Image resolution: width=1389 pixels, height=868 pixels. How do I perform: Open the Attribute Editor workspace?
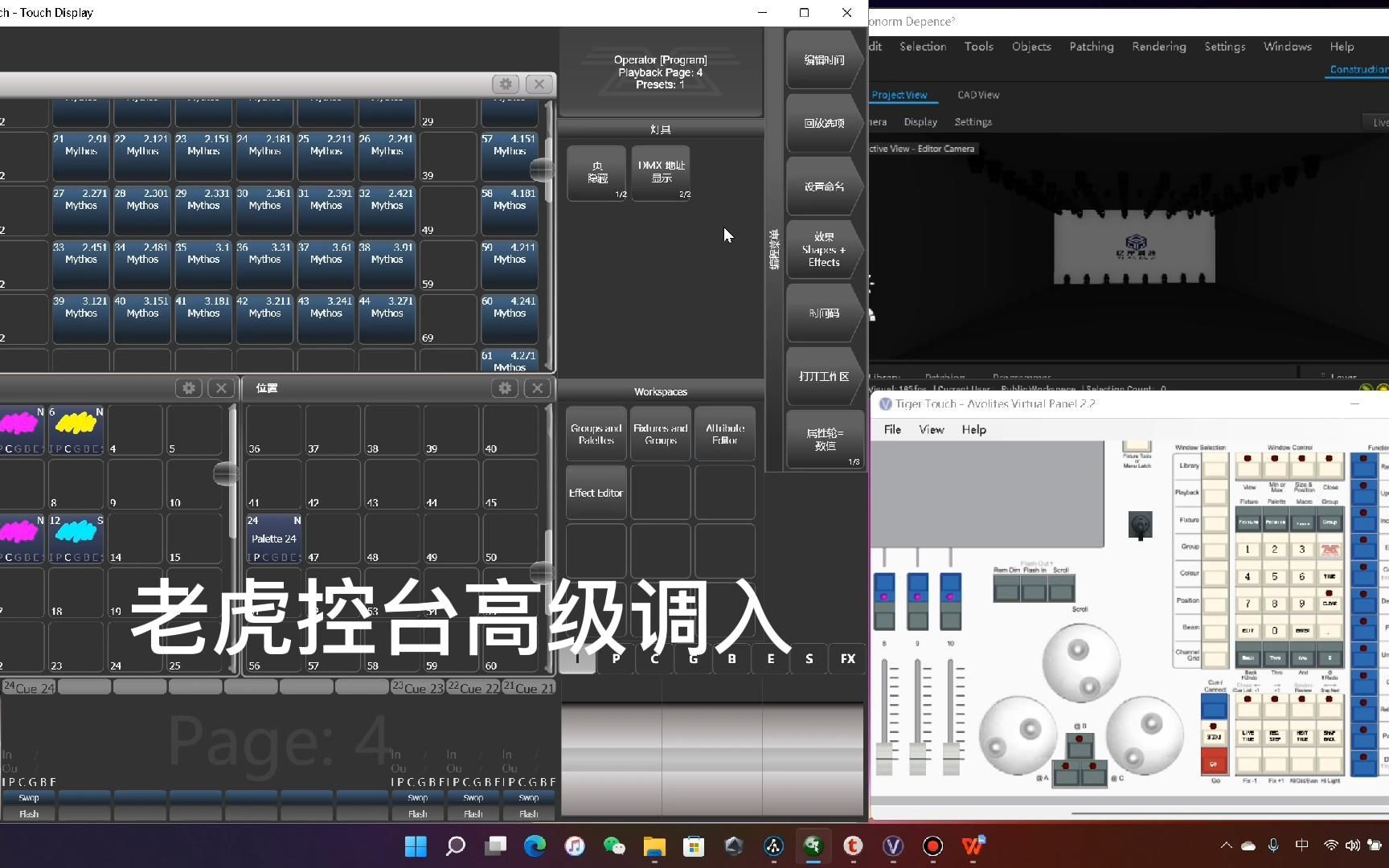click(x=724, y=432)
